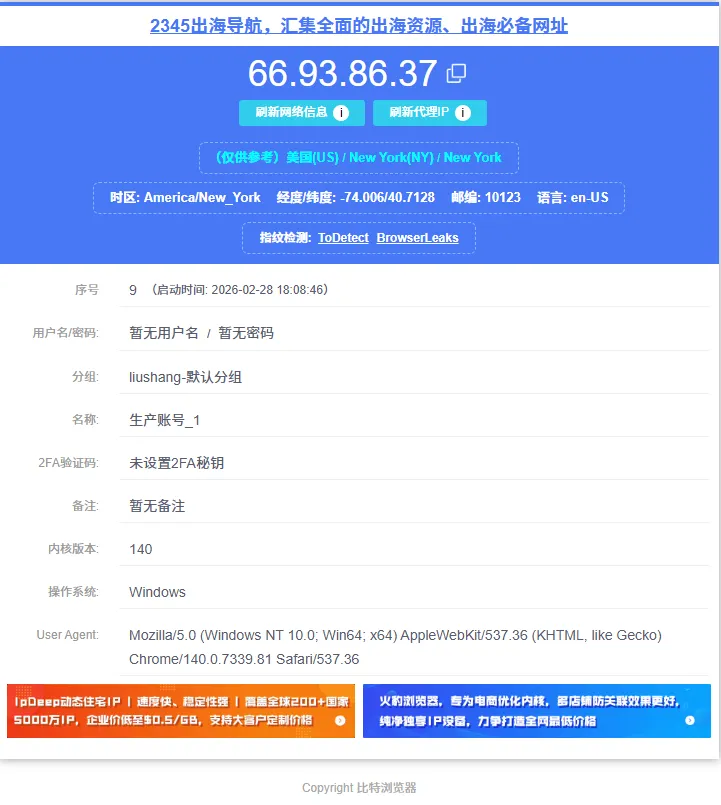Click the operating system value Windows
721x805 pixels.
pos(157,592)
